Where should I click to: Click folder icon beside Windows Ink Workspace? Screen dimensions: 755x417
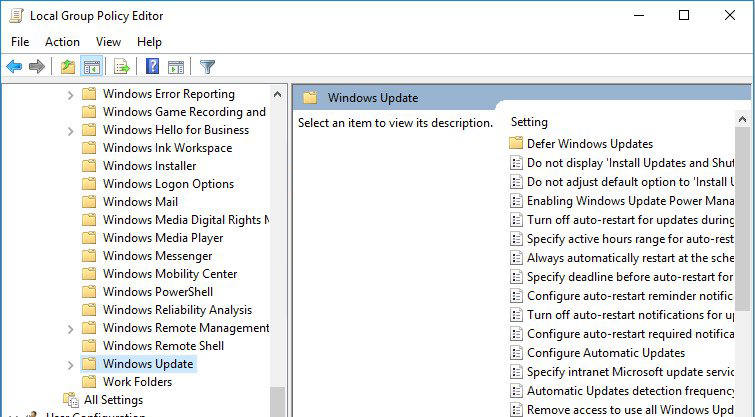point(89,148)
